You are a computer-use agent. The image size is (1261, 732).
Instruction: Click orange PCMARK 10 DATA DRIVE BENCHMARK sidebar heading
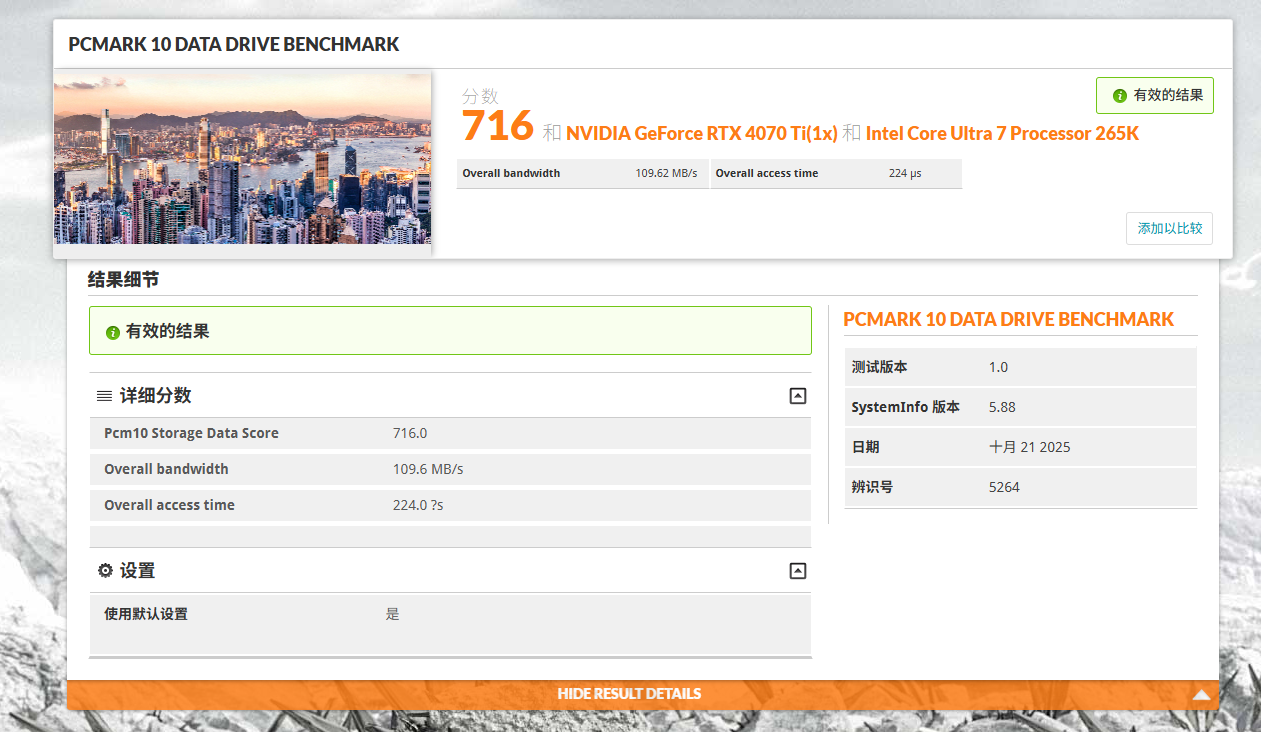coord(1008,319)
